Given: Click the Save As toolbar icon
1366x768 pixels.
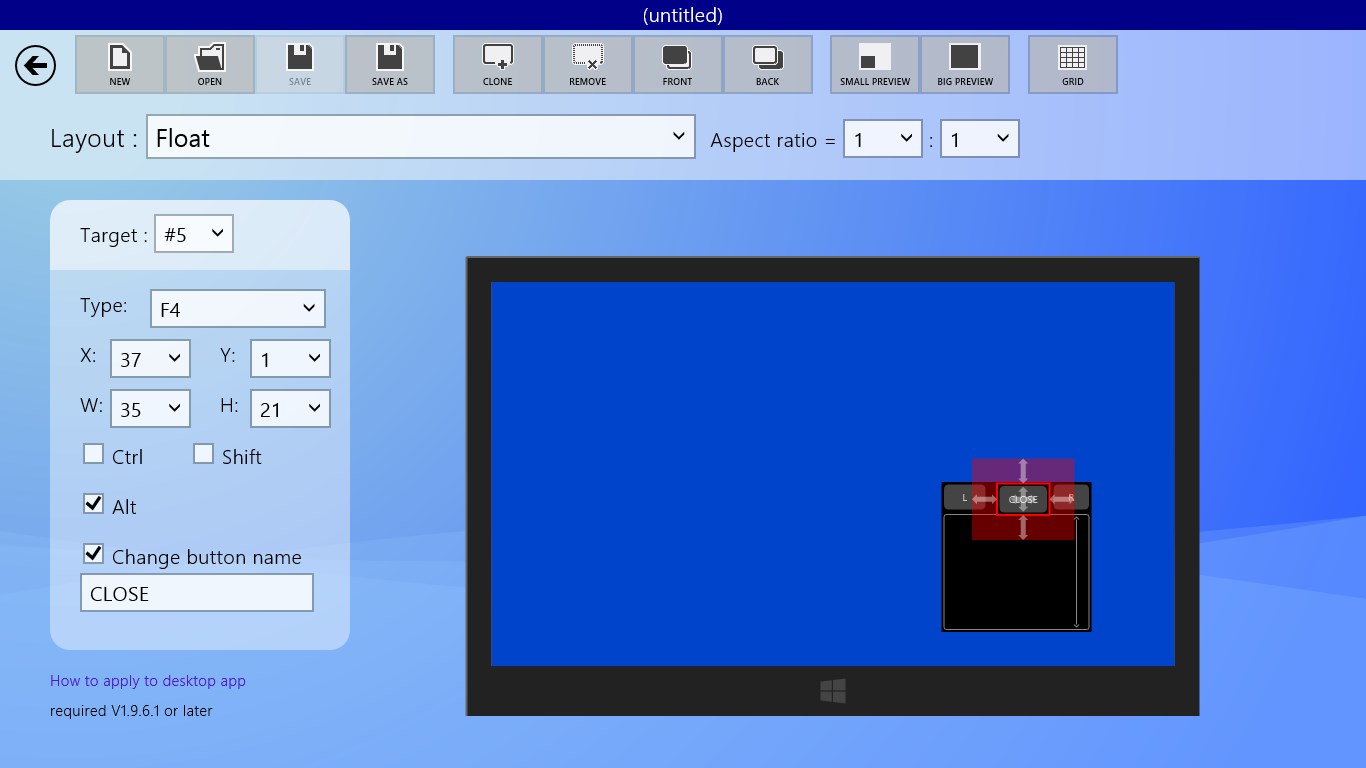Looking at the screenshot, I should 390,65.
